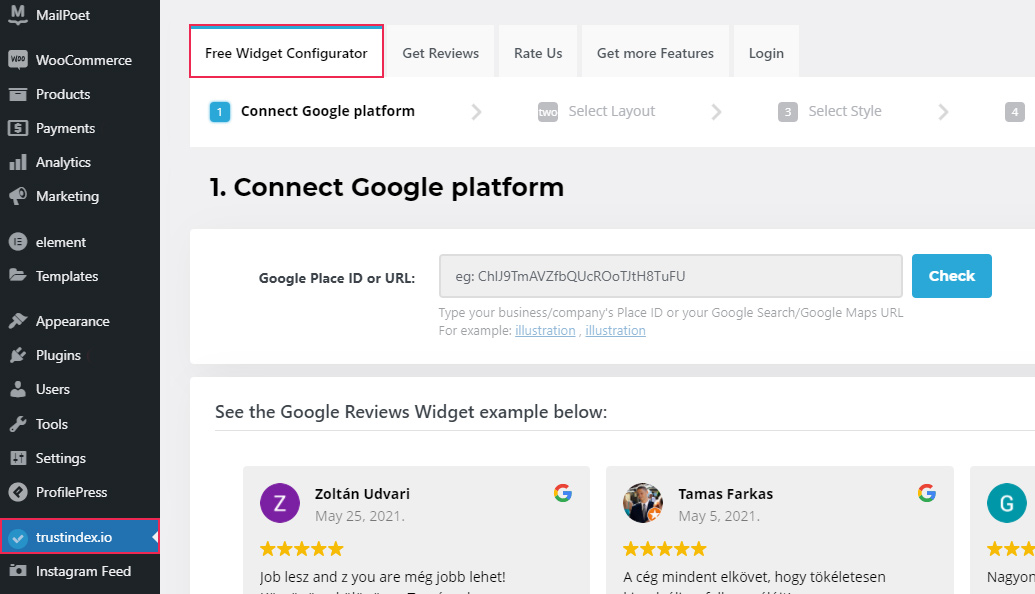1035x594 pixels.
Task: Click reviewer name Zoltán Udvari
Action: (362, 494)
